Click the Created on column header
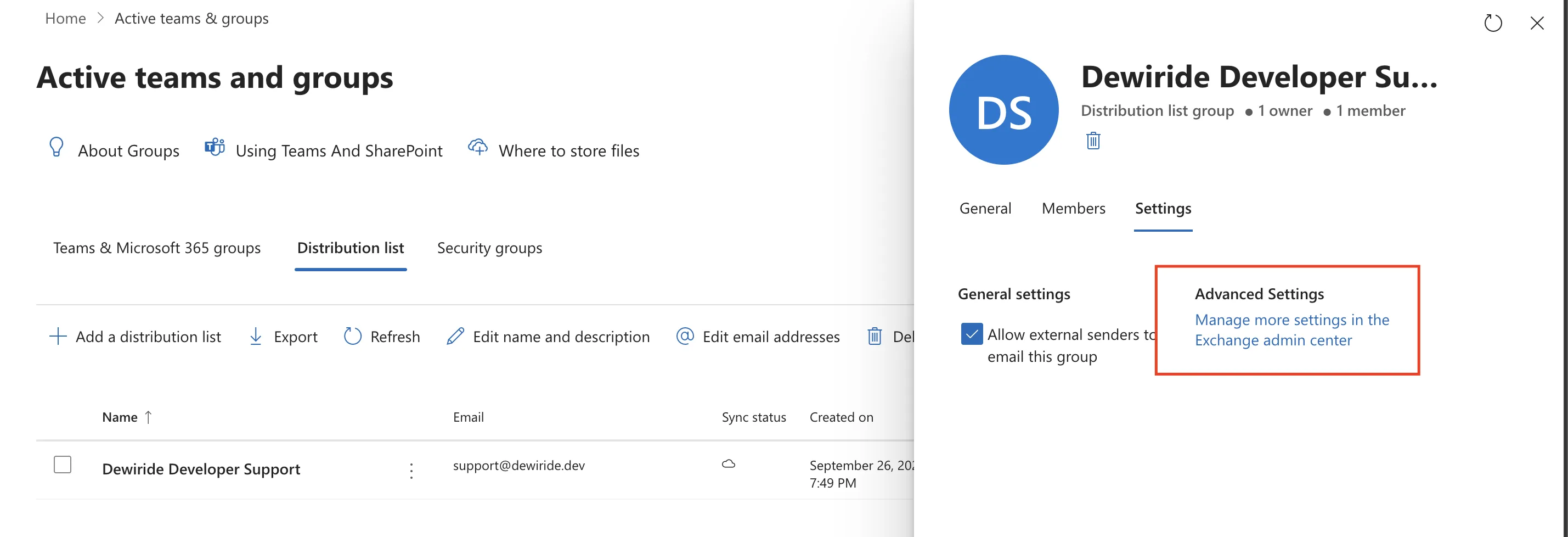Viewport: 1568px width, 537px height. [x=841, y=417]
